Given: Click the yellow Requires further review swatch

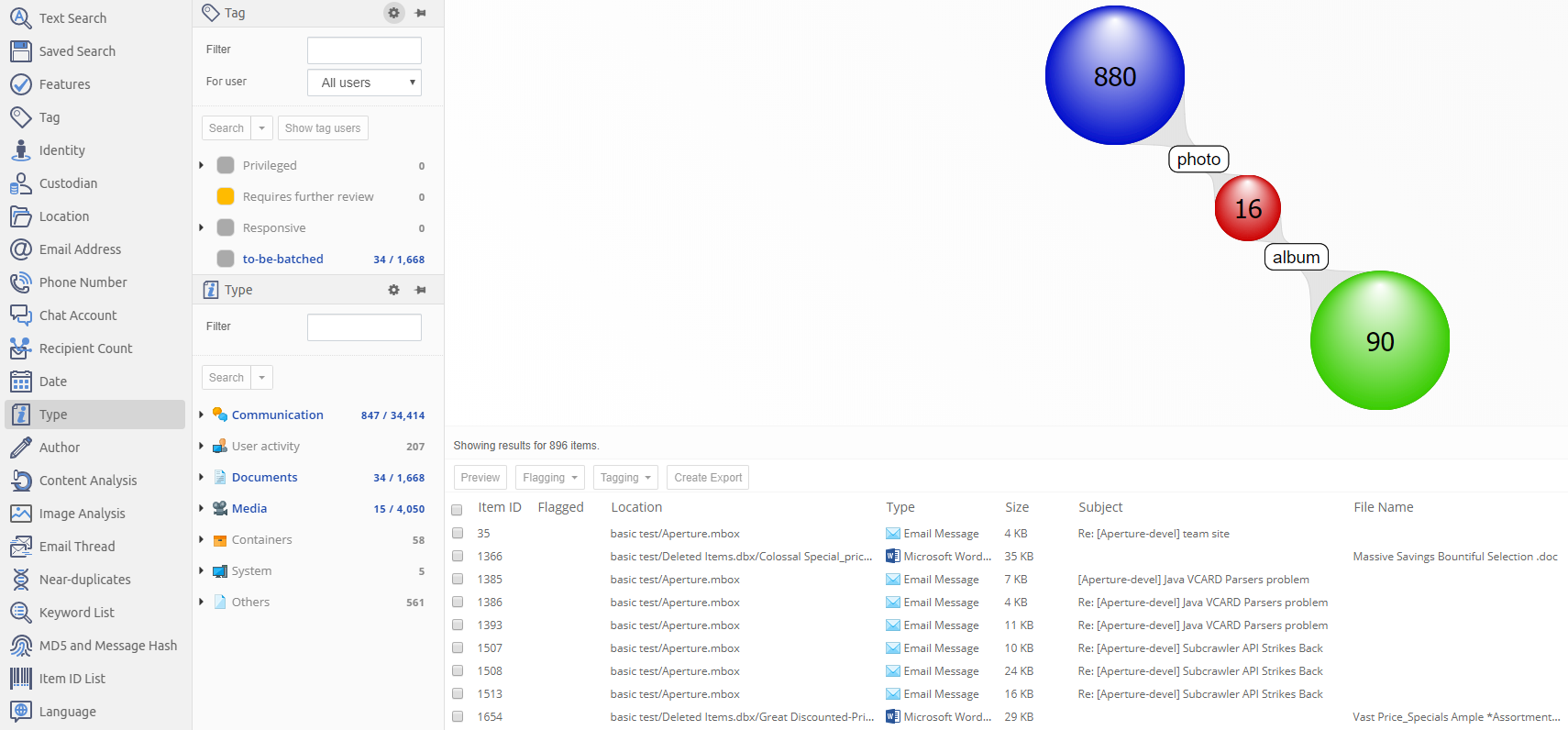Looking at the screenshot, I should [x=226, y=197].
